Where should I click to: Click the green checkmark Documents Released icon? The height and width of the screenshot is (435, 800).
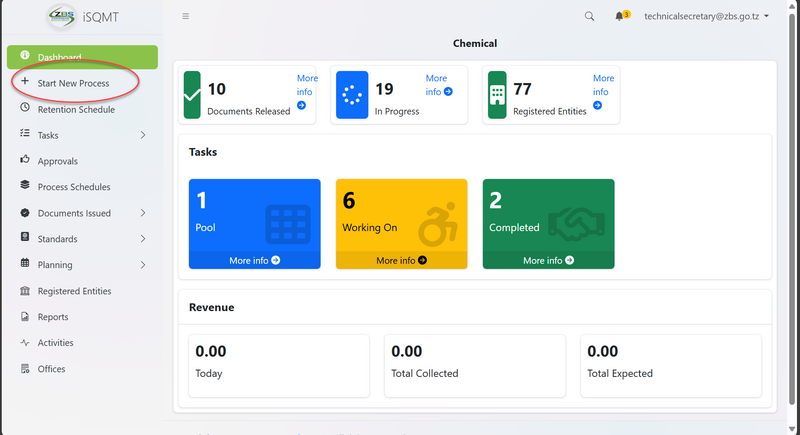(193, 95)
